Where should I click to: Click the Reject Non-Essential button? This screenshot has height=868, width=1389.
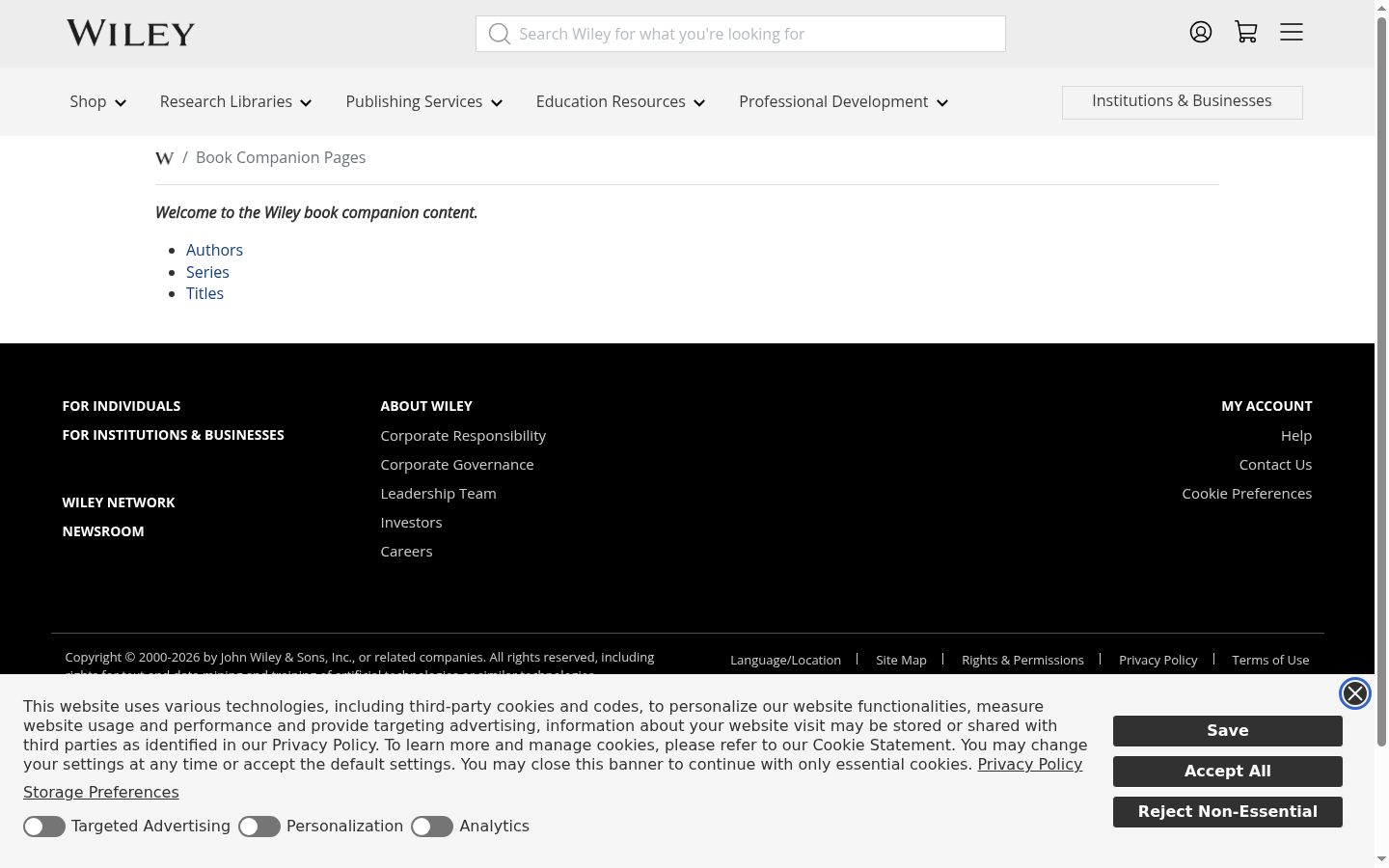pyautogui.click(x=1228, y=812)
